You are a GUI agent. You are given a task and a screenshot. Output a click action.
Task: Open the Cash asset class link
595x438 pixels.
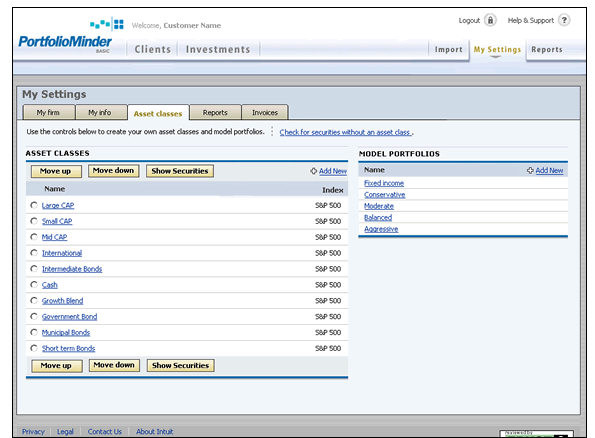click(x=50, y=285)
